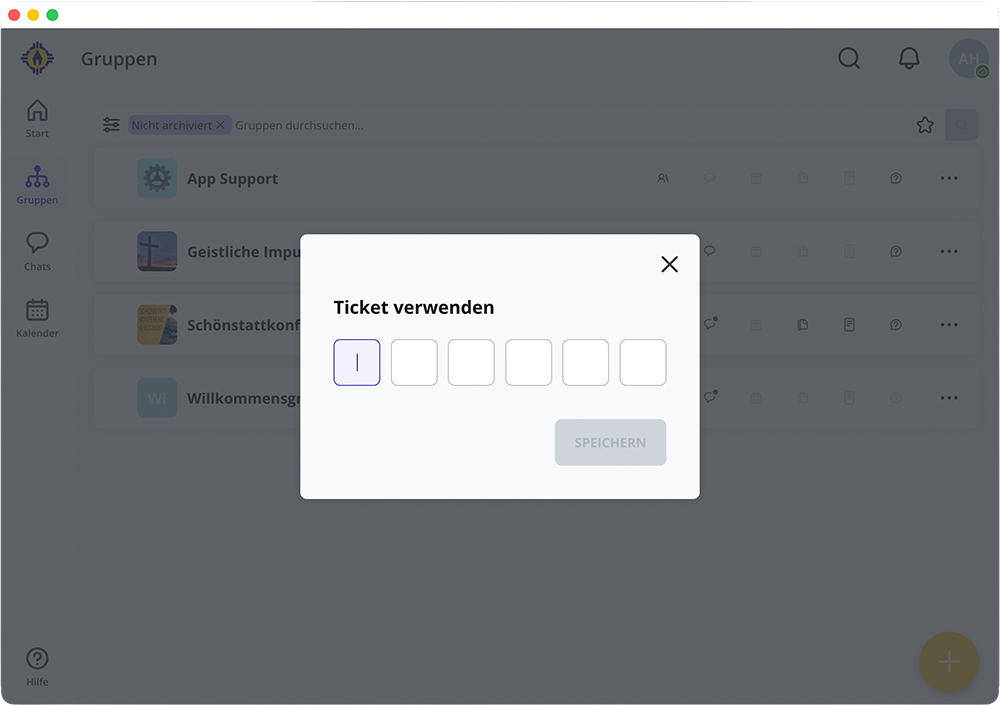This screenshot has height=705, width=1000.
Task: Open App Support more options menu
Action: click(949, 178)
